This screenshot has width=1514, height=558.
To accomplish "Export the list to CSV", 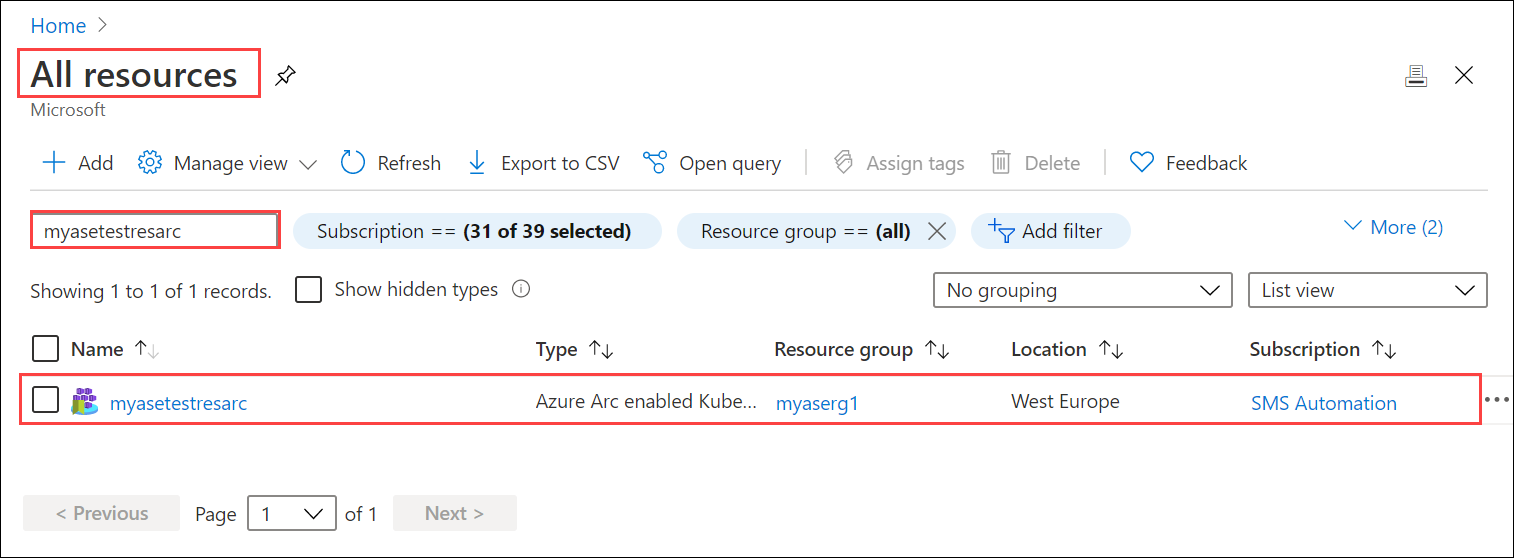I will tap(543, 163).
